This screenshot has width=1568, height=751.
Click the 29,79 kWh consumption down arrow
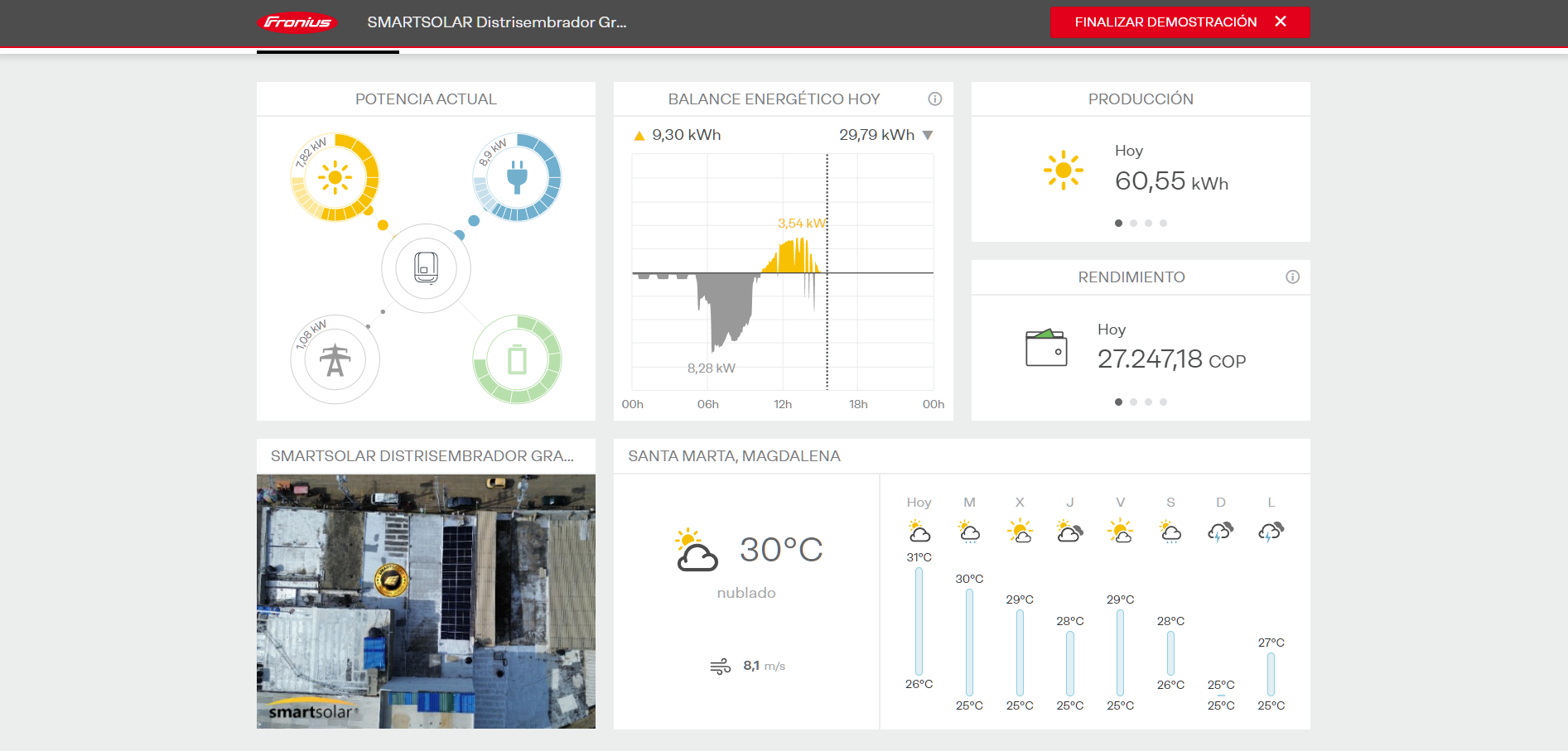[928, 136]
